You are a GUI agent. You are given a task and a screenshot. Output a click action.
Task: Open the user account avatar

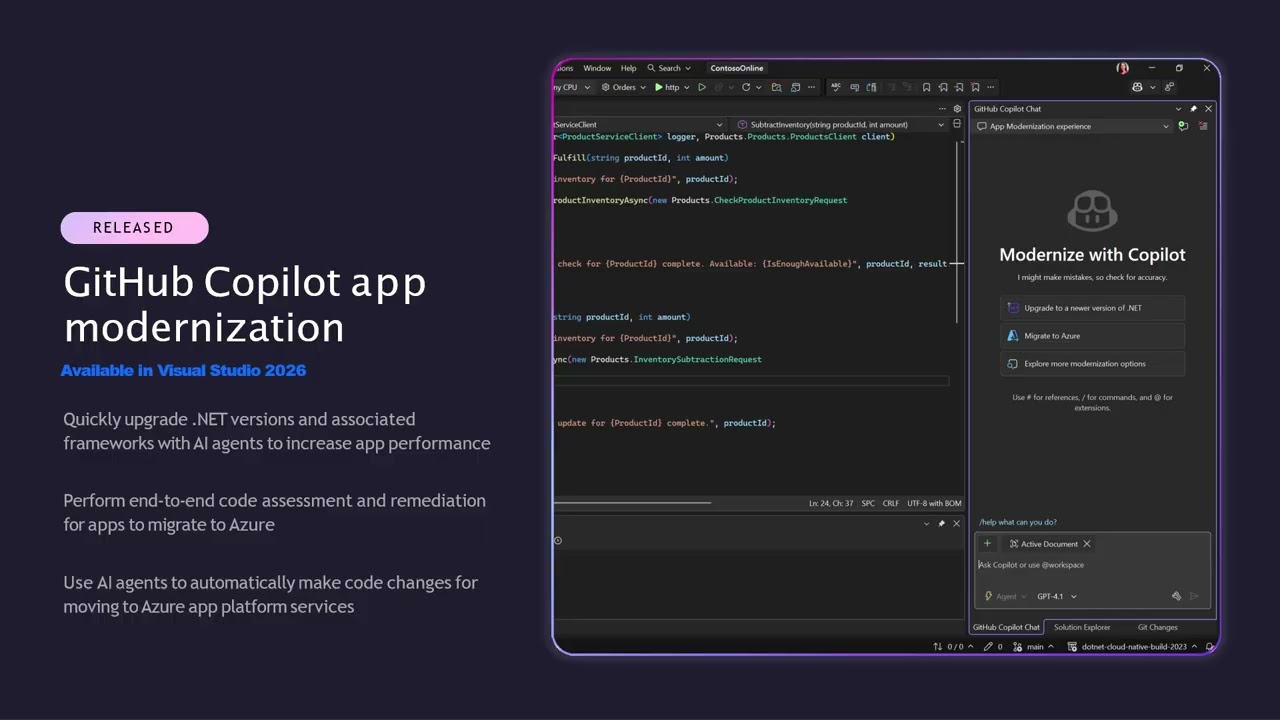click(x=1123, y=68)
